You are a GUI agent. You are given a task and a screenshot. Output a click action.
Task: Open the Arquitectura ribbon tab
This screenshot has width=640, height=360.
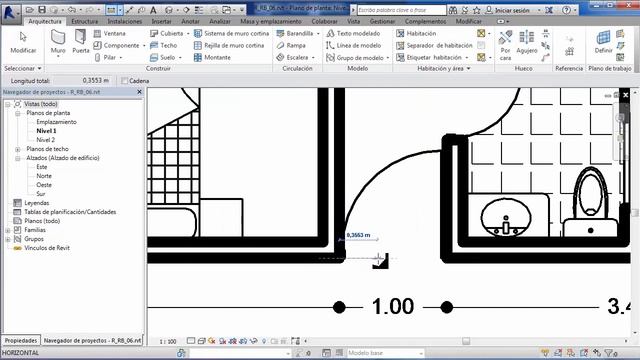coord(45,21)
